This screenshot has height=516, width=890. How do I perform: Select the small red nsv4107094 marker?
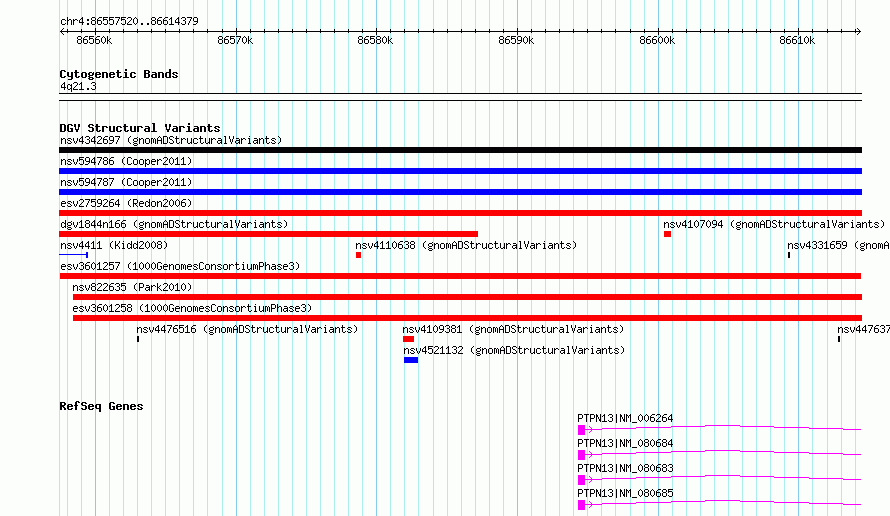tap(668, 234)
